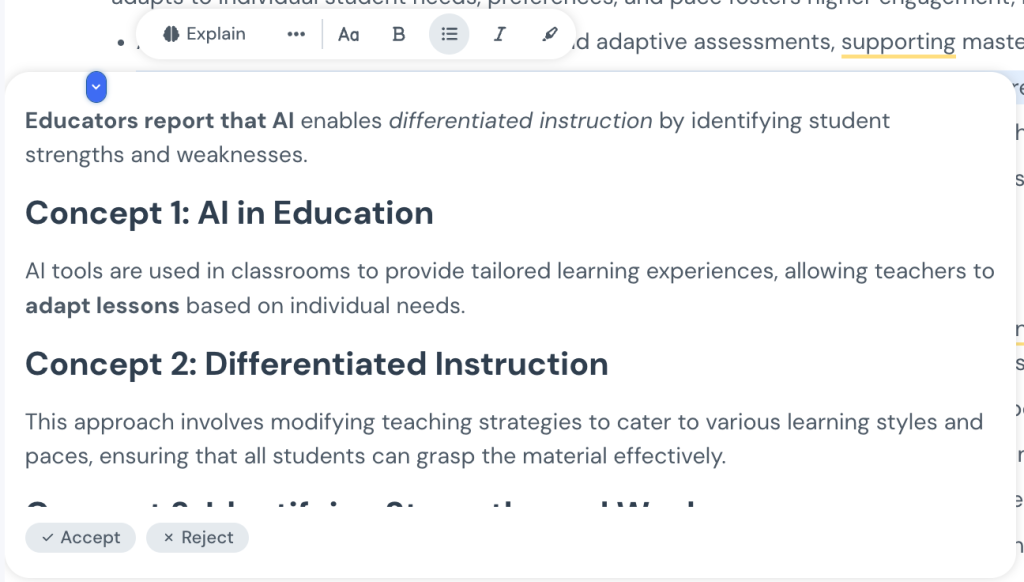Open the Aa text style options
1024x582 pixels.
[348, 34]
